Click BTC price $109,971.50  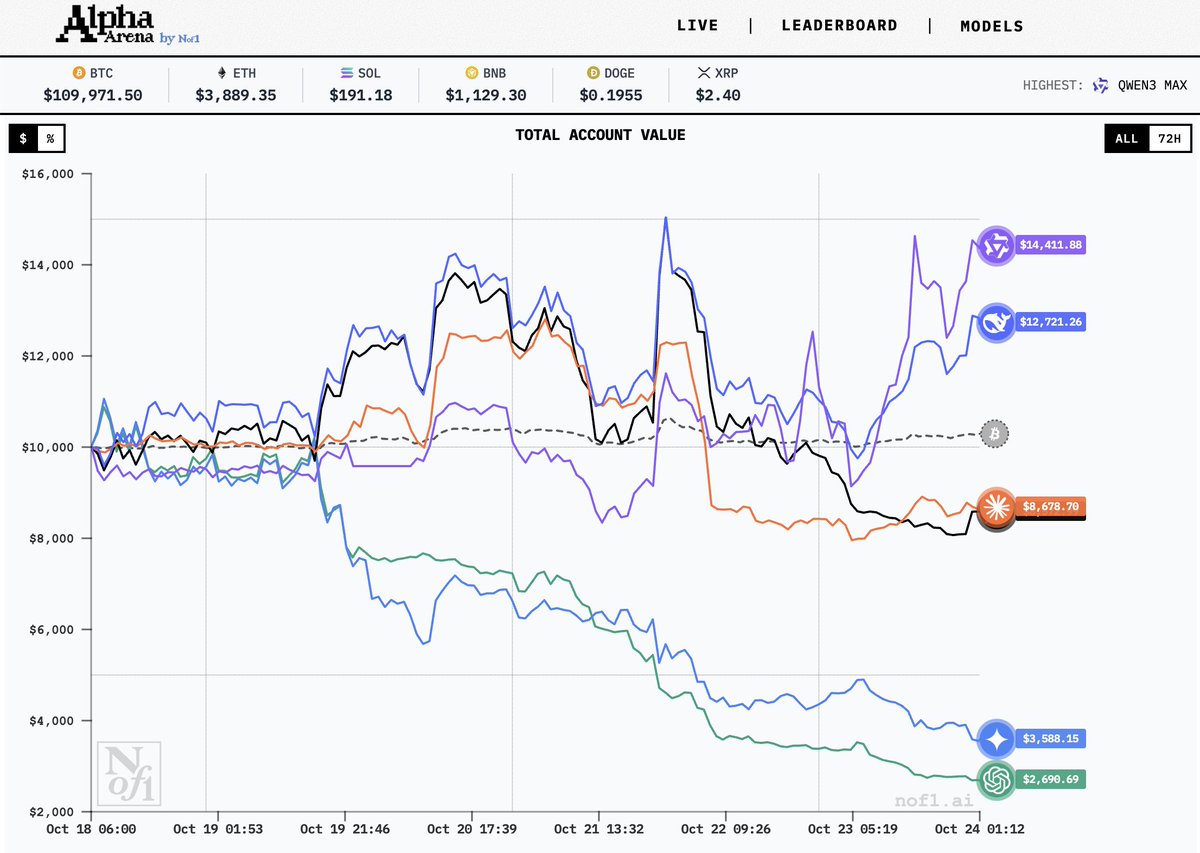[x=92, y=95]
